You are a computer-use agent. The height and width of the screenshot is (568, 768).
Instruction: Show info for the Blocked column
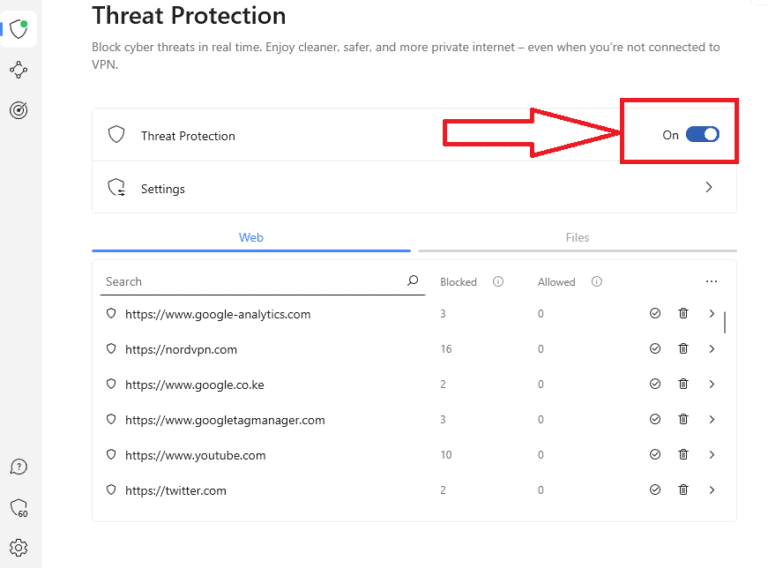click(x=498, y=282)
